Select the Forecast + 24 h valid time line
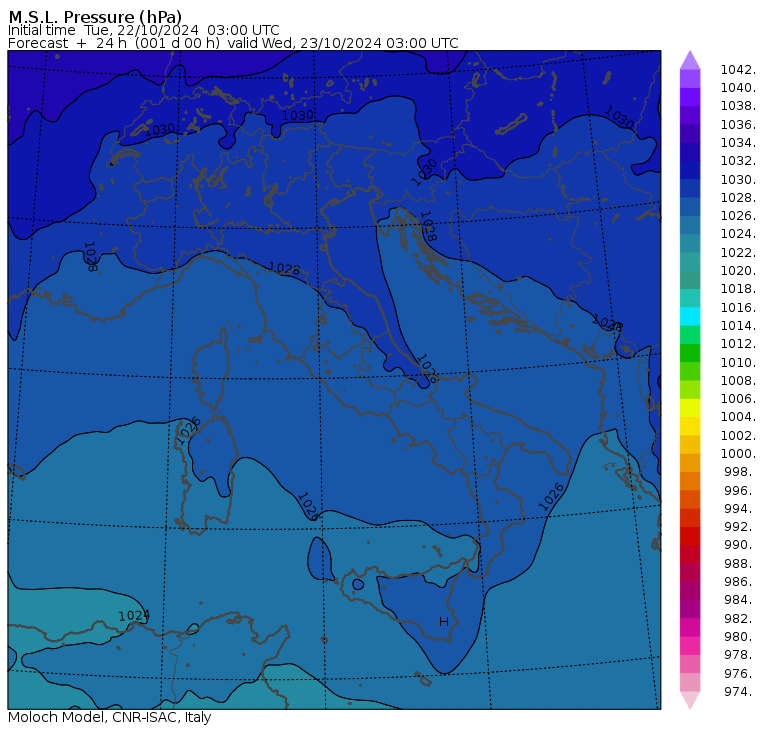760x731 pixels. [233, 43]
